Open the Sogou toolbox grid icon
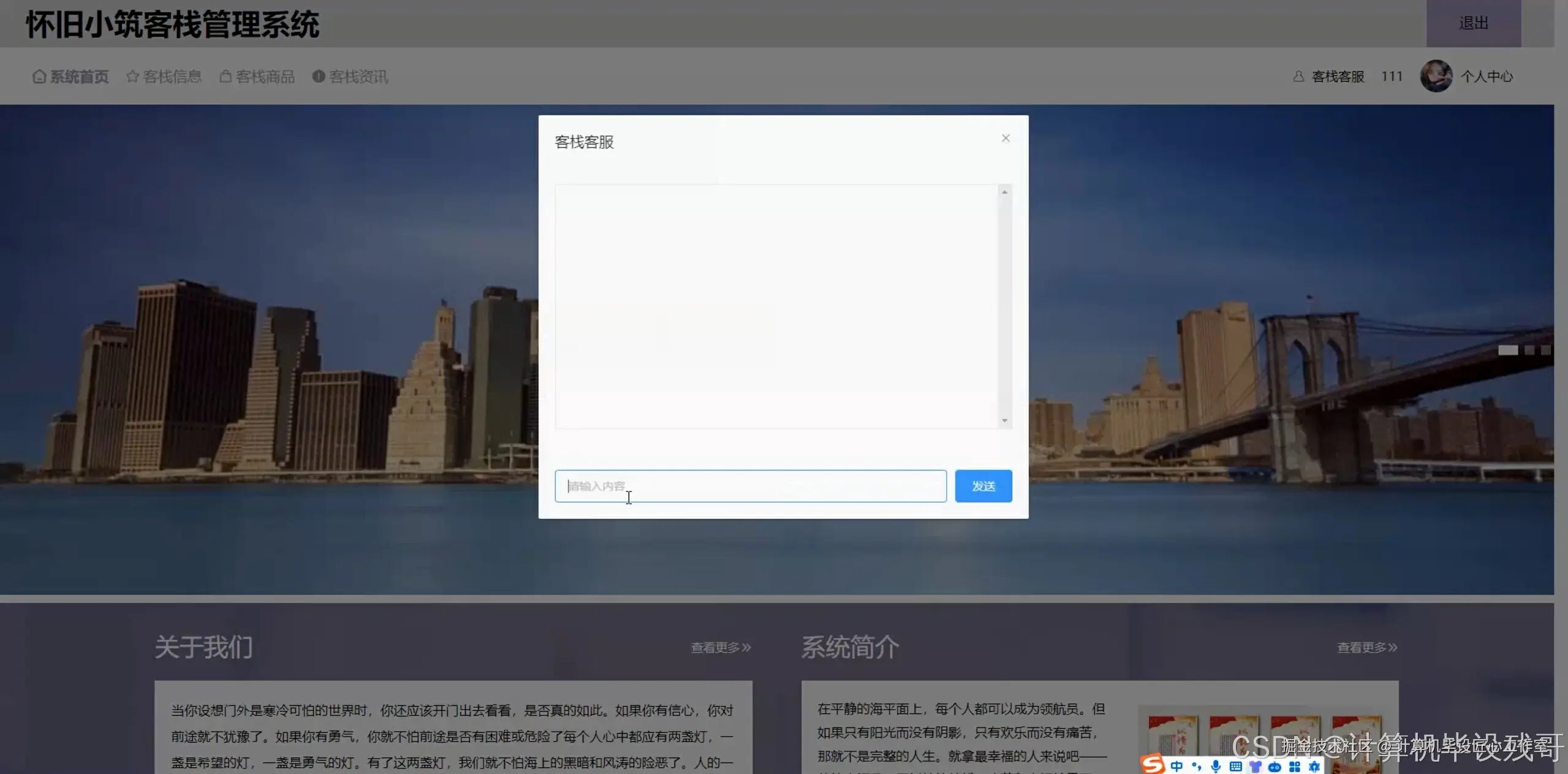 point(1294,765)
